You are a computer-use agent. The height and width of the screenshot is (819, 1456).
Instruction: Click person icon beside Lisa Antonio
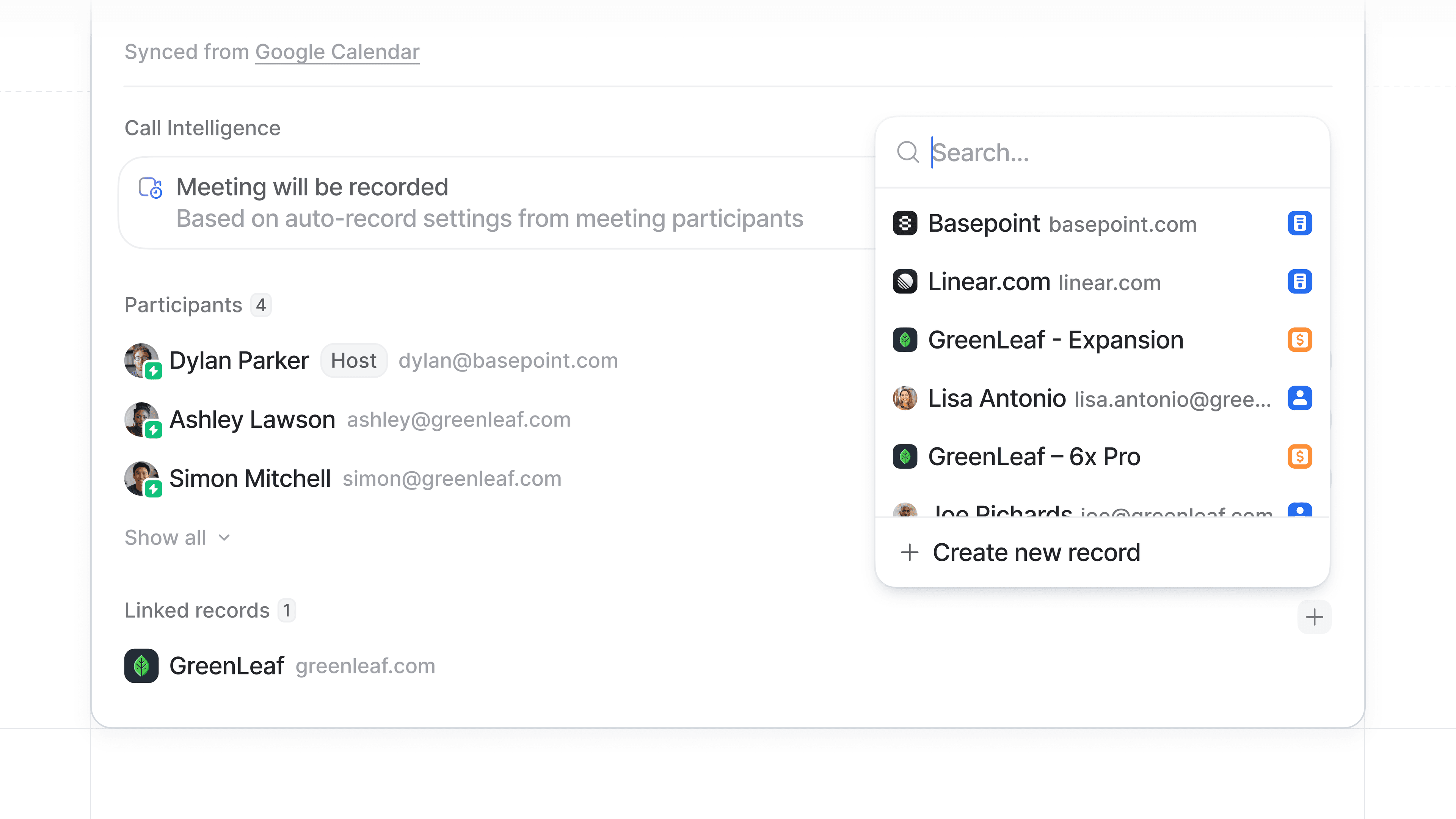(x=1299, y=398)
